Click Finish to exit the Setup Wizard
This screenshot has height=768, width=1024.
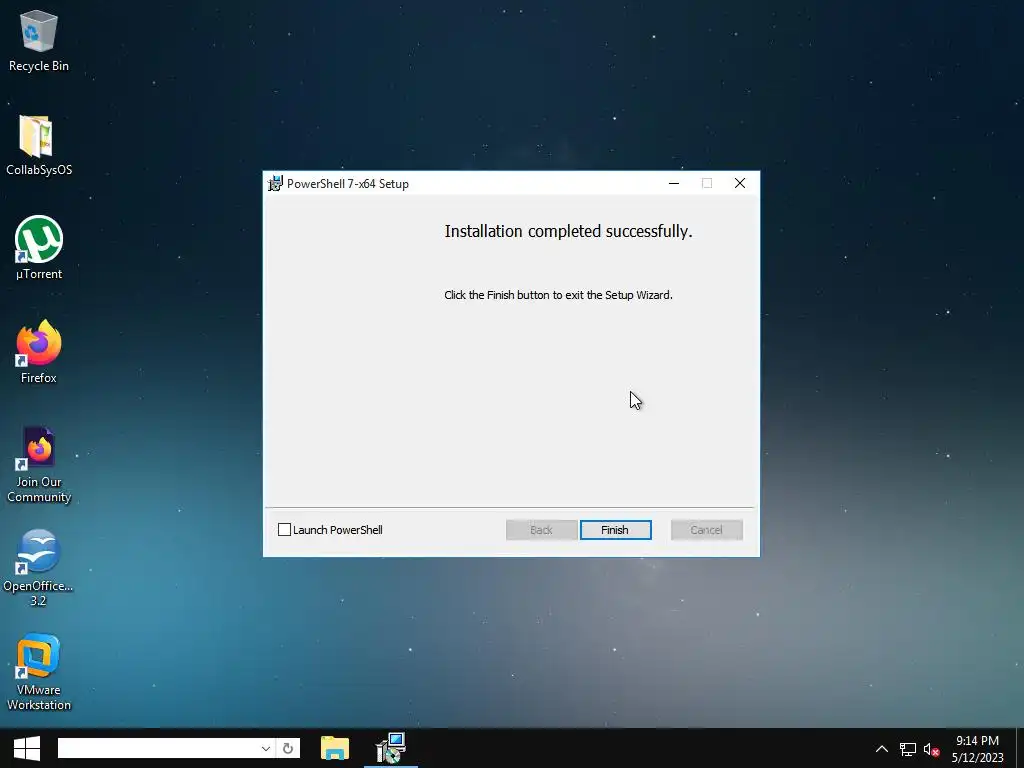[615, 530]
